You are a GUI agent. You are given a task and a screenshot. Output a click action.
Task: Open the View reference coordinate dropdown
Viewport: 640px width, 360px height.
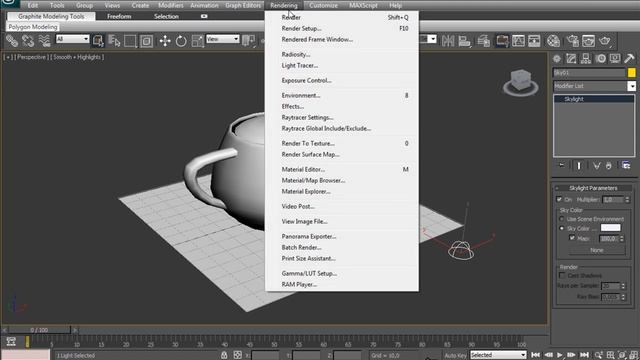tap(222, 39)
